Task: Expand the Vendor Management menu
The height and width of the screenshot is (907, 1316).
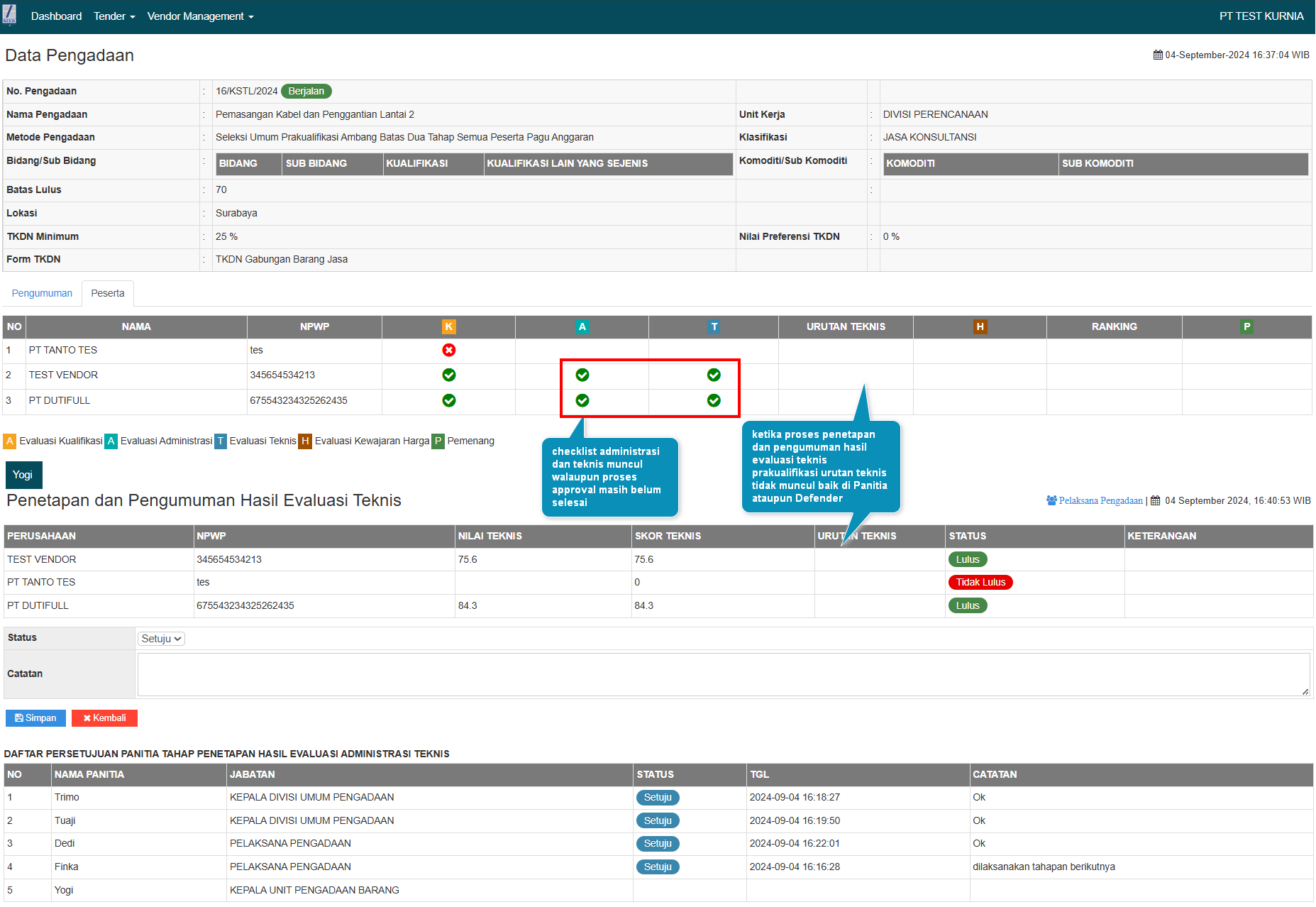Action: click(x=200, y=16)
